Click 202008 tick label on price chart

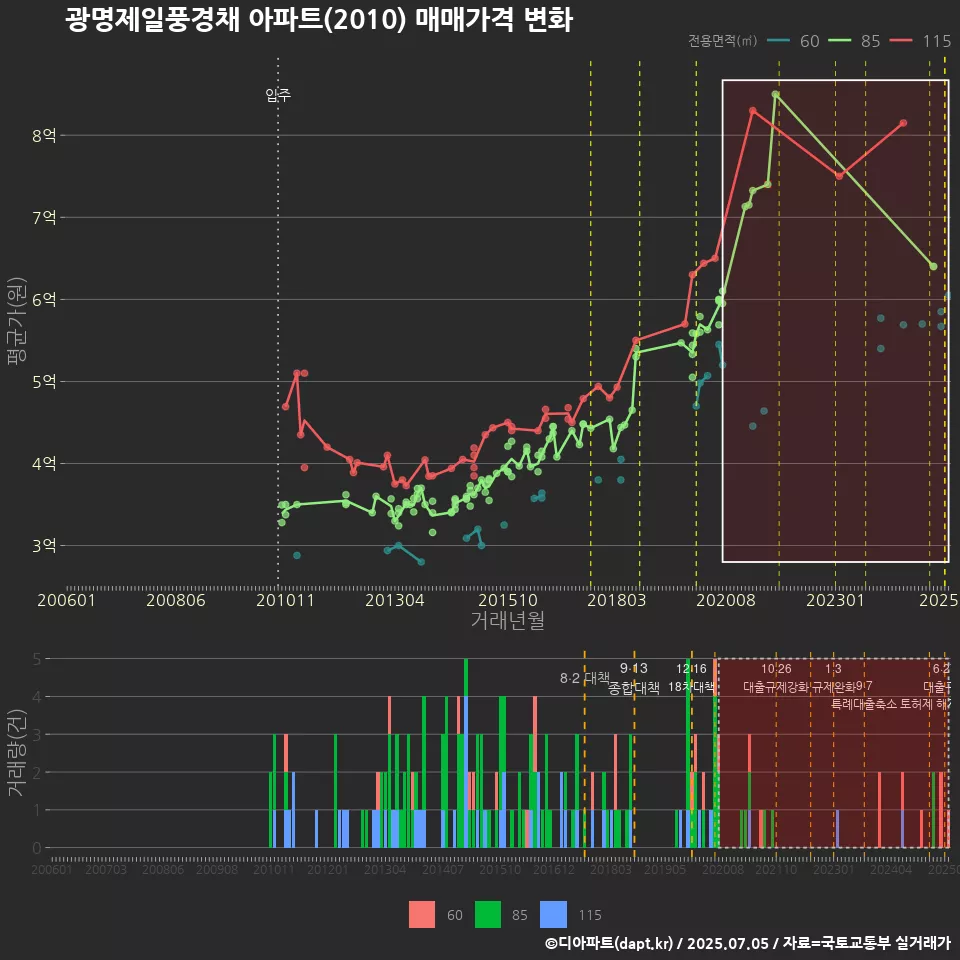(726, 600)
